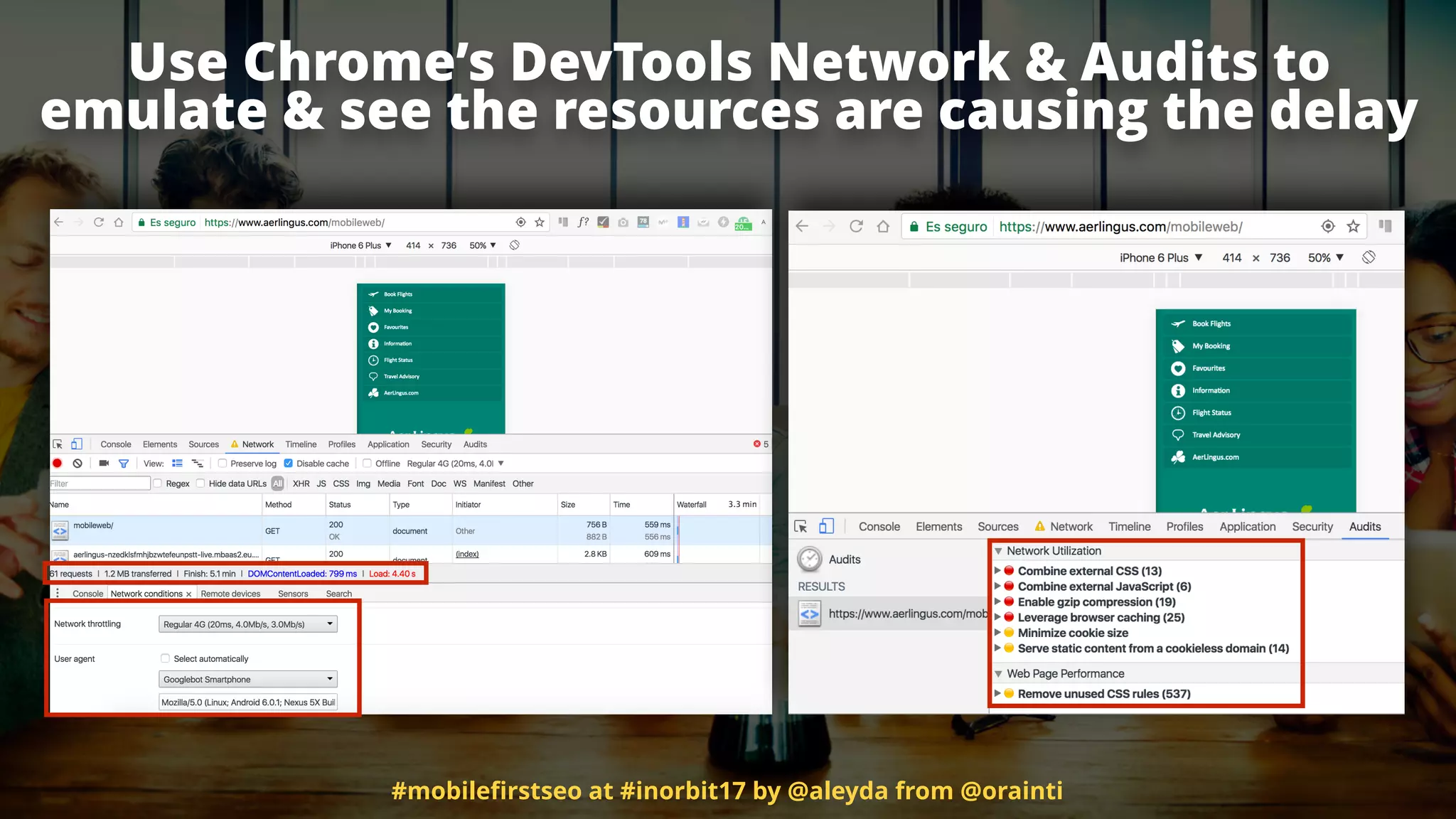Bookmark page with star in right window
This screenshot has width=1456, height=819.
[1353, 226]
